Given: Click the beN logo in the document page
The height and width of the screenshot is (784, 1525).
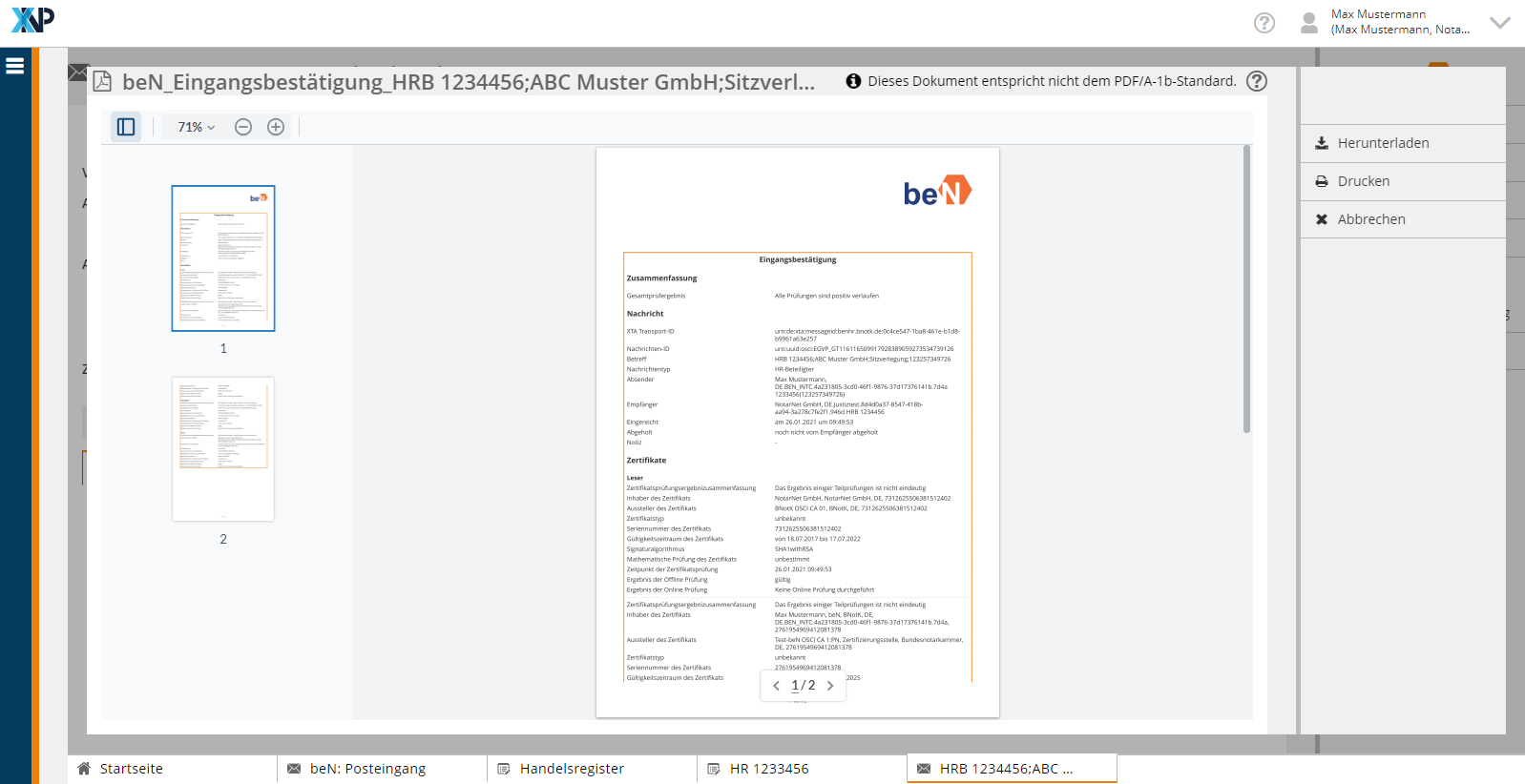Looking at the screenshot, I should (937, 191).
